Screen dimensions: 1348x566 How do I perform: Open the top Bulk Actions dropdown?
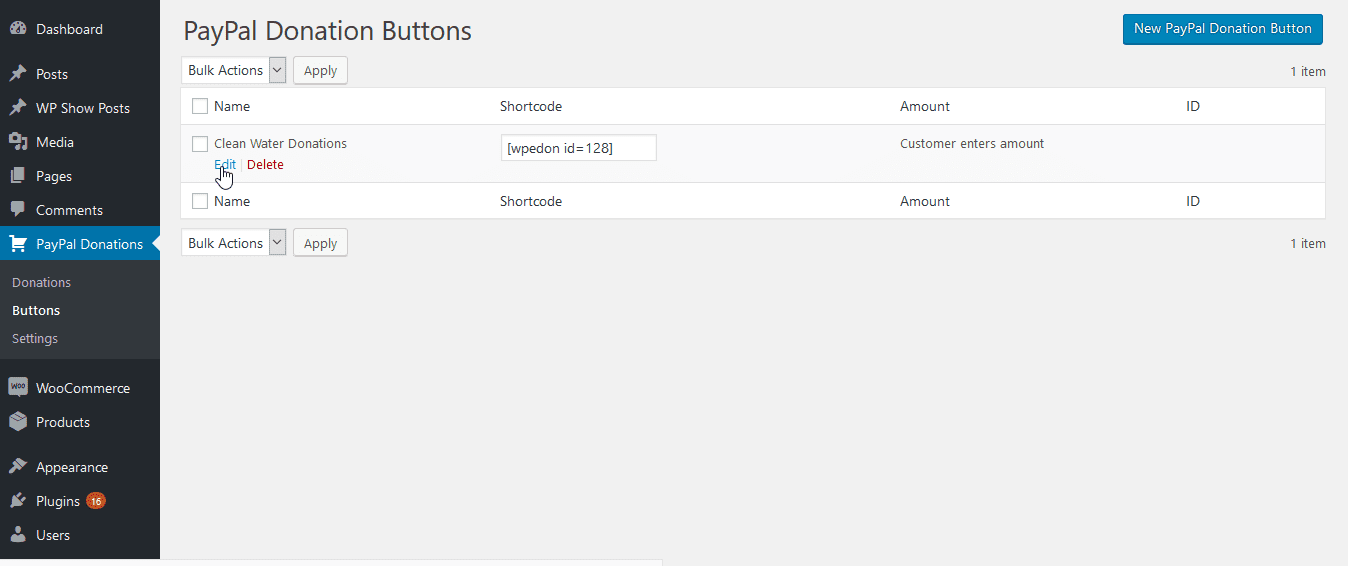coord(234,70)
